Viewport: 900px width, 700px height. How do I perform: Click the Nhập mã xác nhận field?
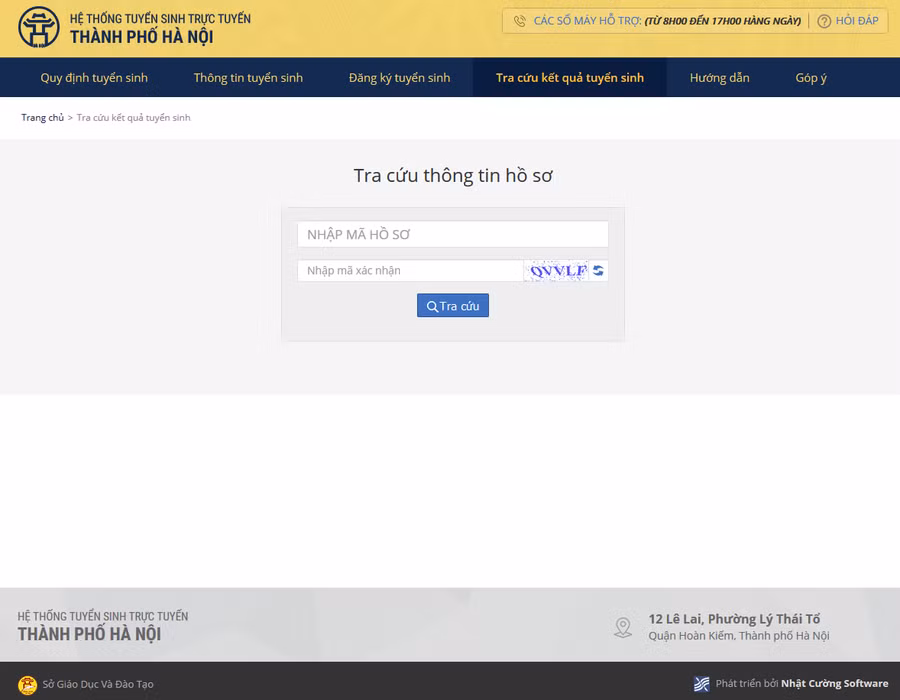[x=410, y=270]
